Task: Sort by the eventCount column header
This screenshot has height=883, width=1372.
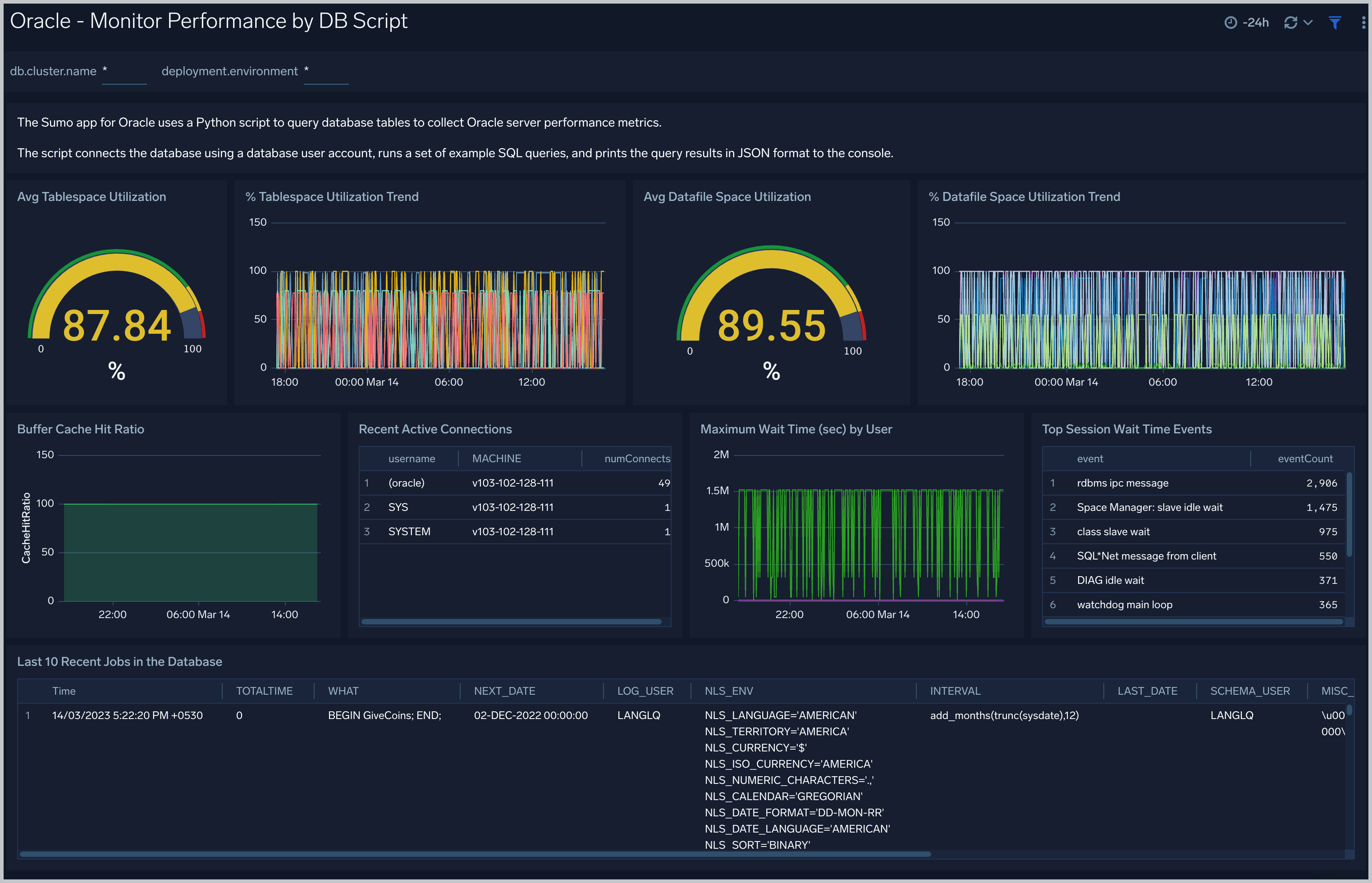Action: pos(1305,459)
